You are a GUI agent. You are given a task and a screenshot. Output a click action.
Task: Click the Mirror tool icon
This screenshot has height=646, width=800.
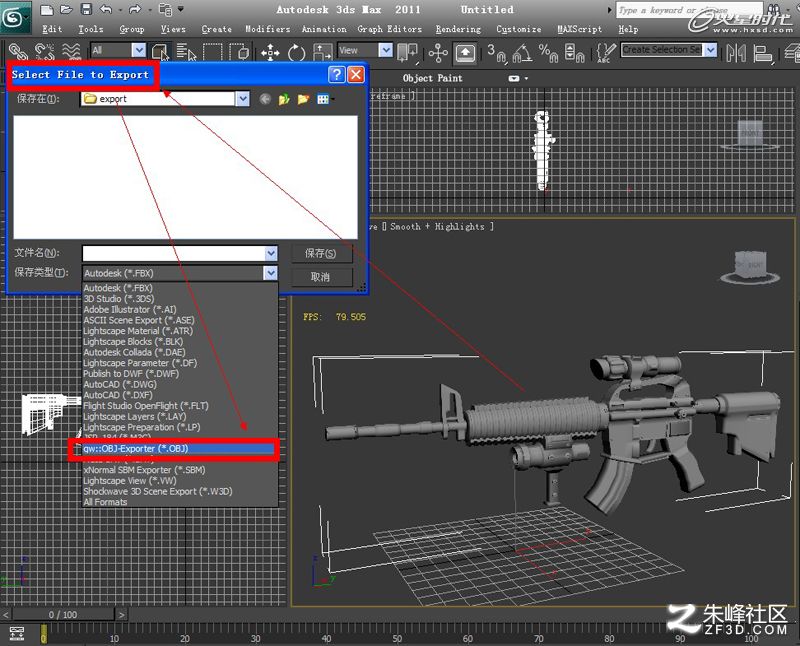pos(736,53)
